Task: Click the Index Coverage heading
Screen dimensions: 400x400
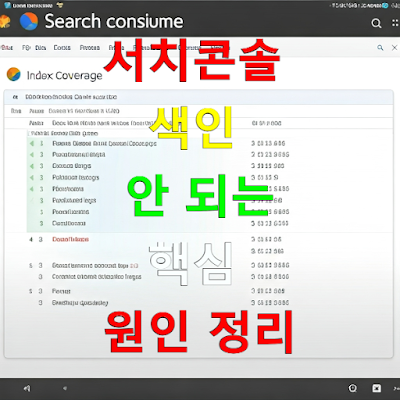Action: pos(64,75)
